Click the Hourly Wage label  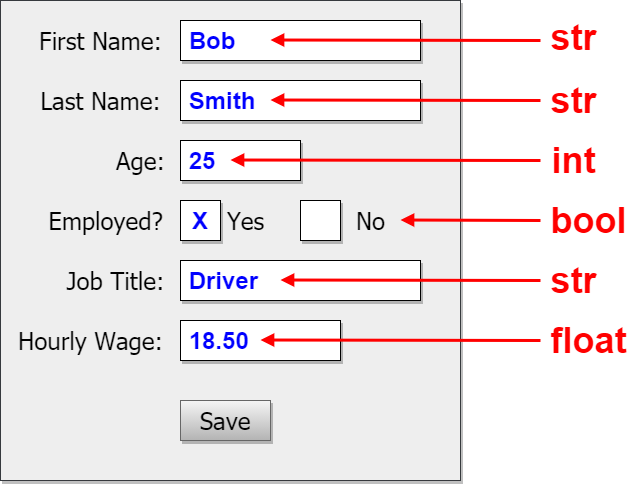point(90,342)
